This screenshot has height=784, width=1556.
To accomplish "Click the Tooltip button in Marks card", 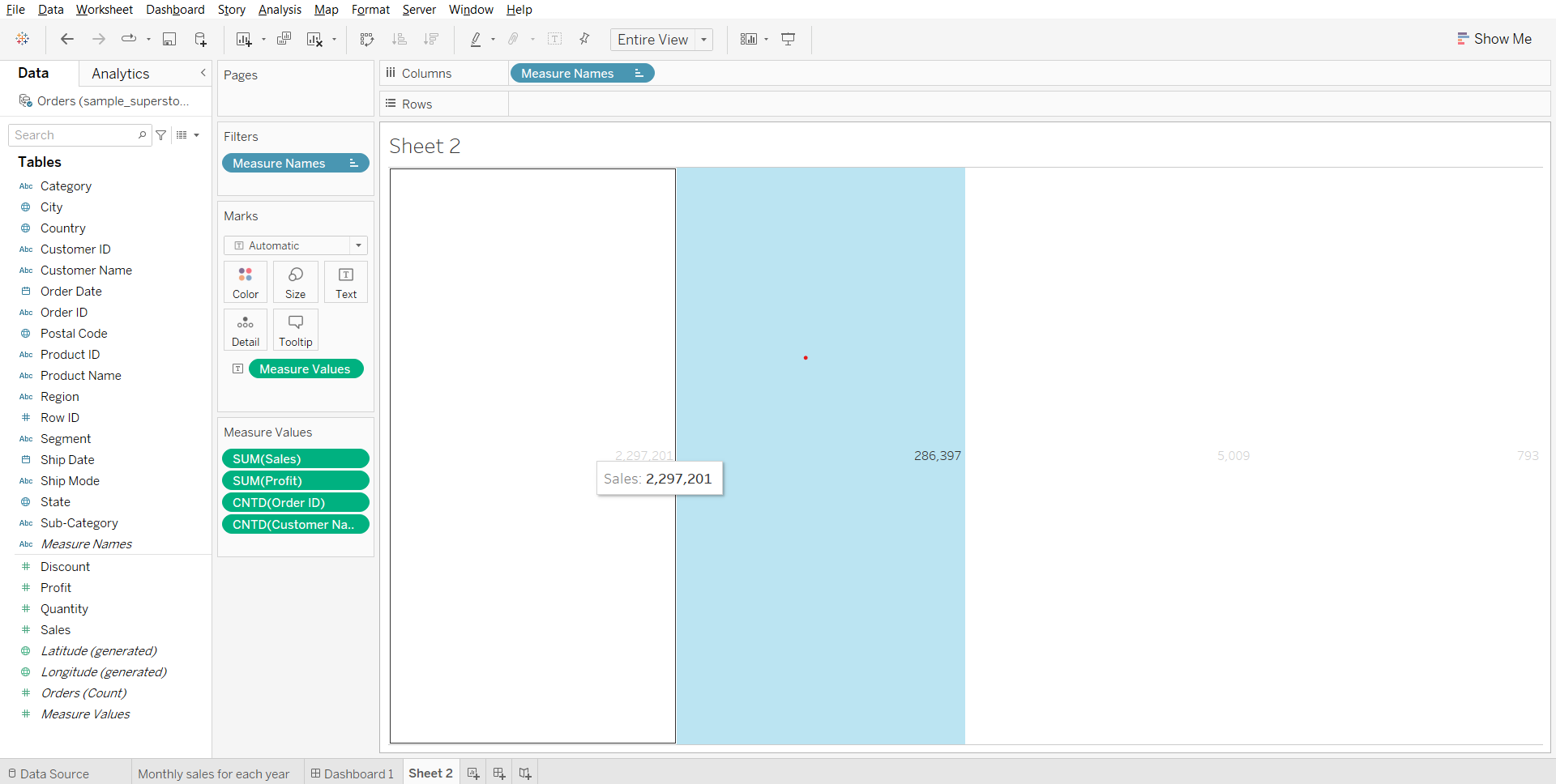I will pyautogui.click(x=296, y=330).
